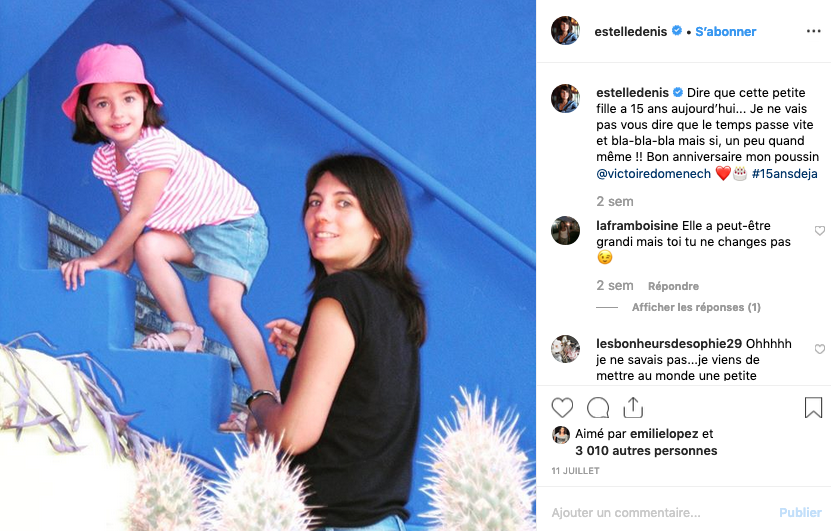Click the Publier button
The image size is (831, 531).
pyautogui.click(x=800, y=512)
